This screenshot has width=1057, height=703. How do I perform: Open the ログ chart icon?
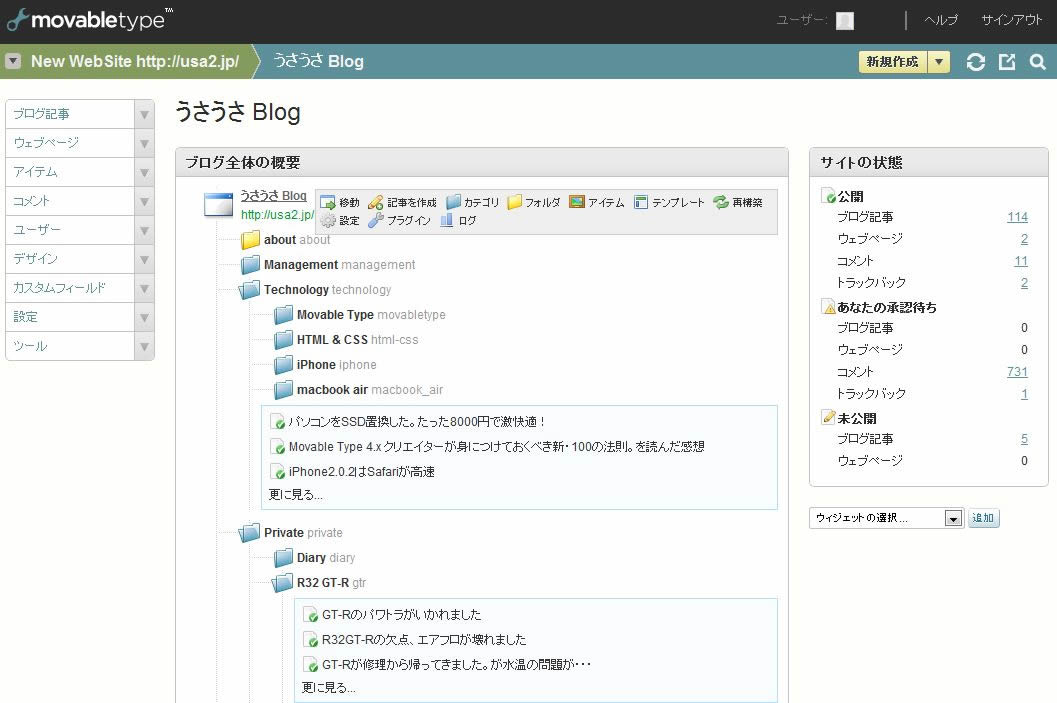[x=446, y=220]
